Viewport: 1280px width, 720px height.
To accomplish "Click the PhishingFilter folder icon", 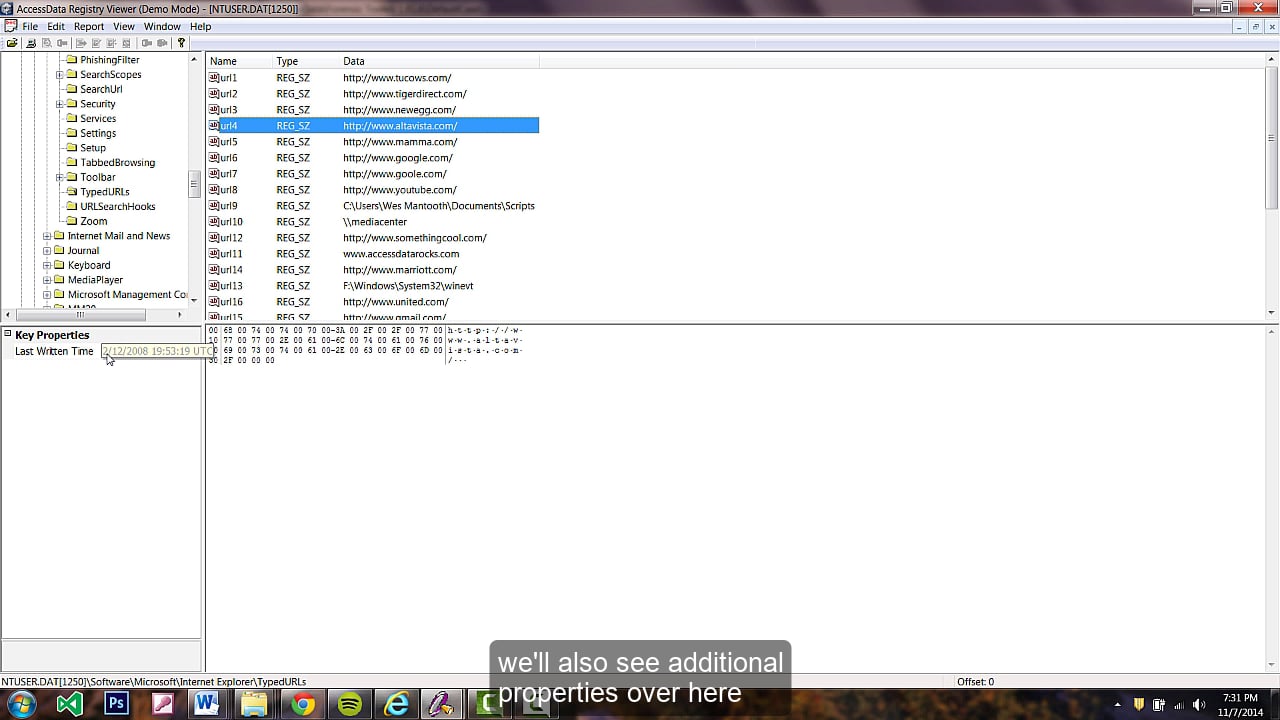I will tap(71, 60).
